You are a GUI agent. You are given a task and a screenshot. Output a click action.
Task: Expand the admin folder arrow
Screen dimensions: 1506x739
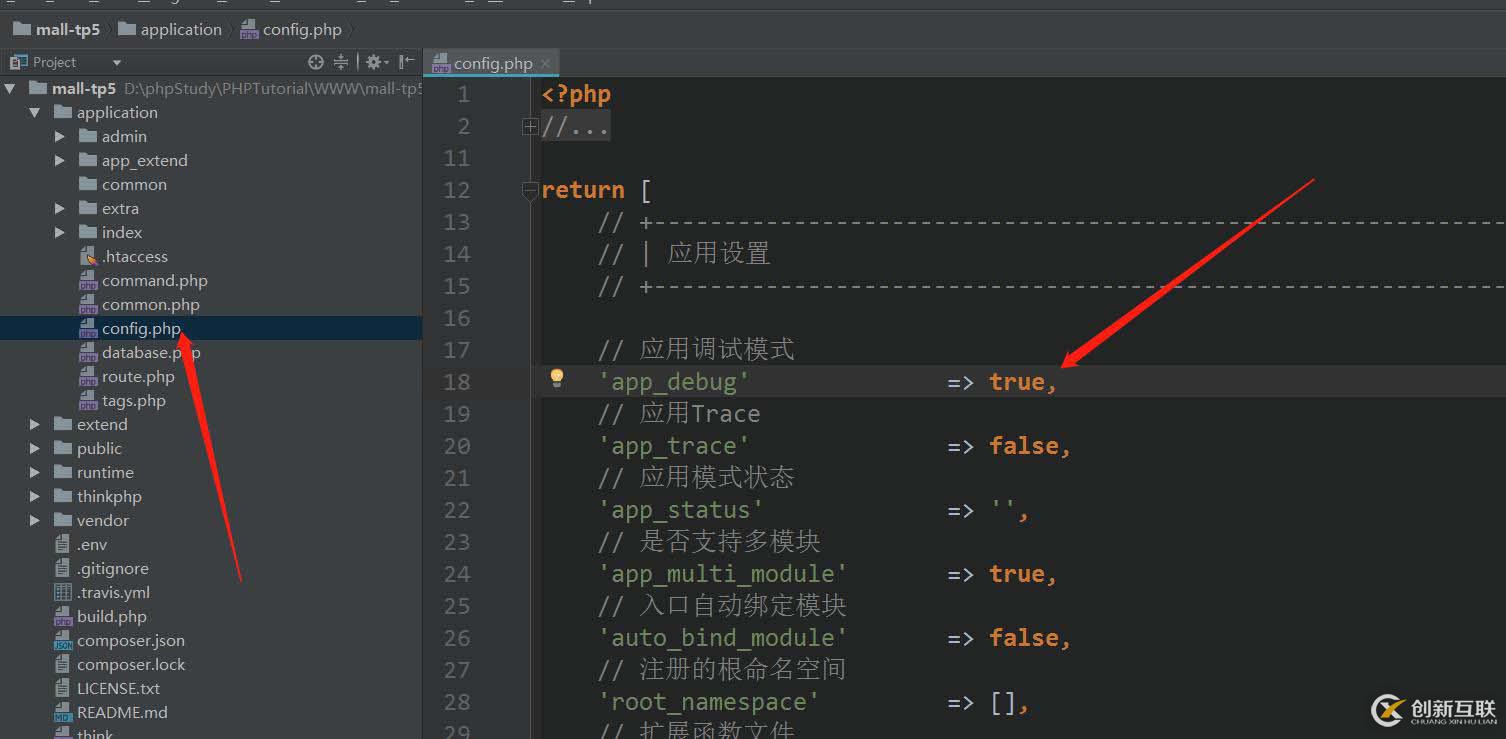pyautogui.click(x=60, y=136)
